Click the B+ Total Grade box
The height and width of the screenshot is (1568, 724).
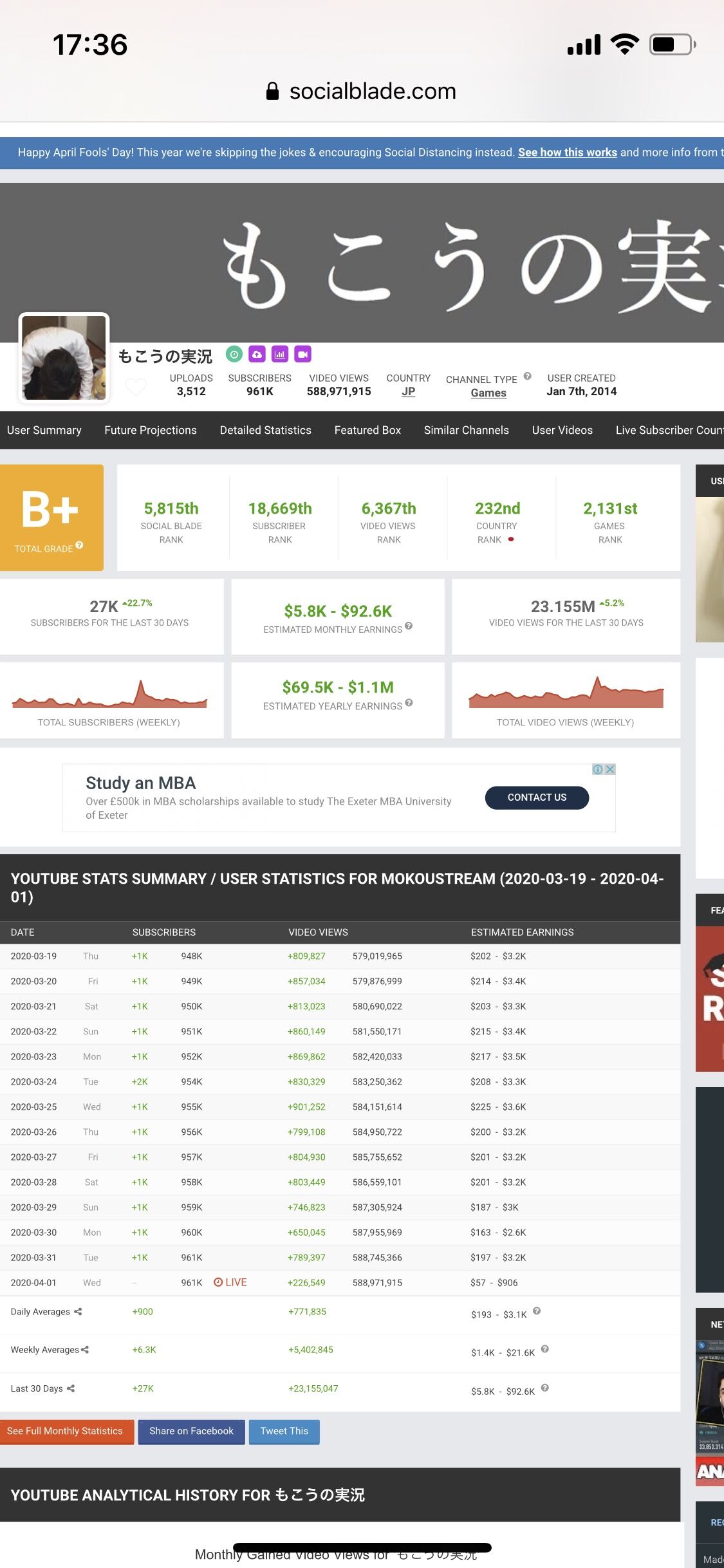[51, 518]
